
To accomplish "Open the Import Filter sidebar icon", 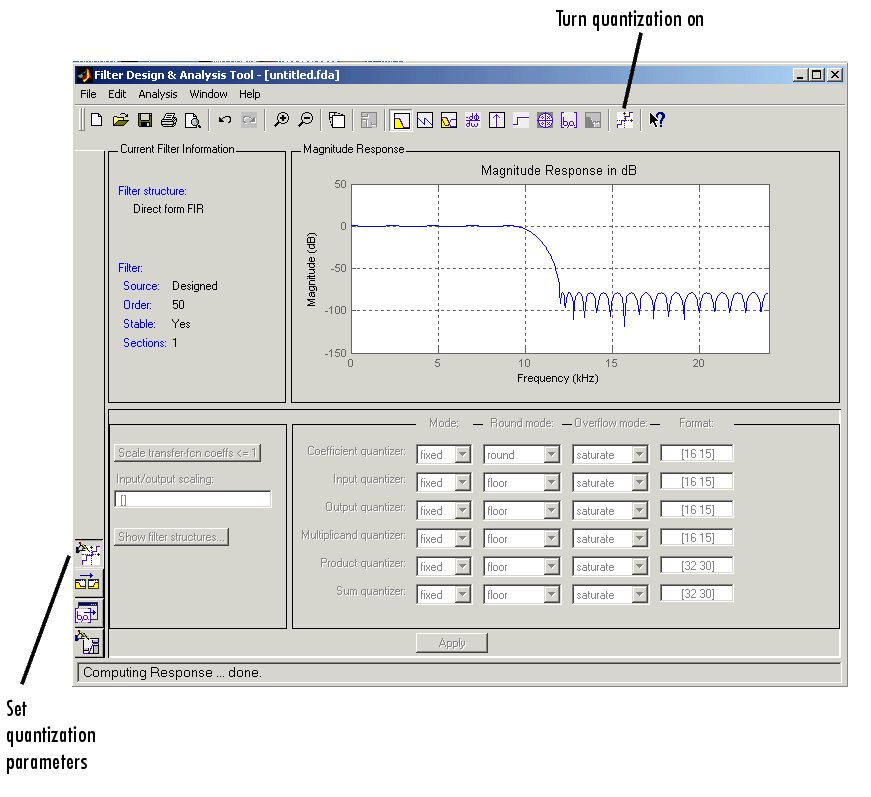I will (87, 613).
